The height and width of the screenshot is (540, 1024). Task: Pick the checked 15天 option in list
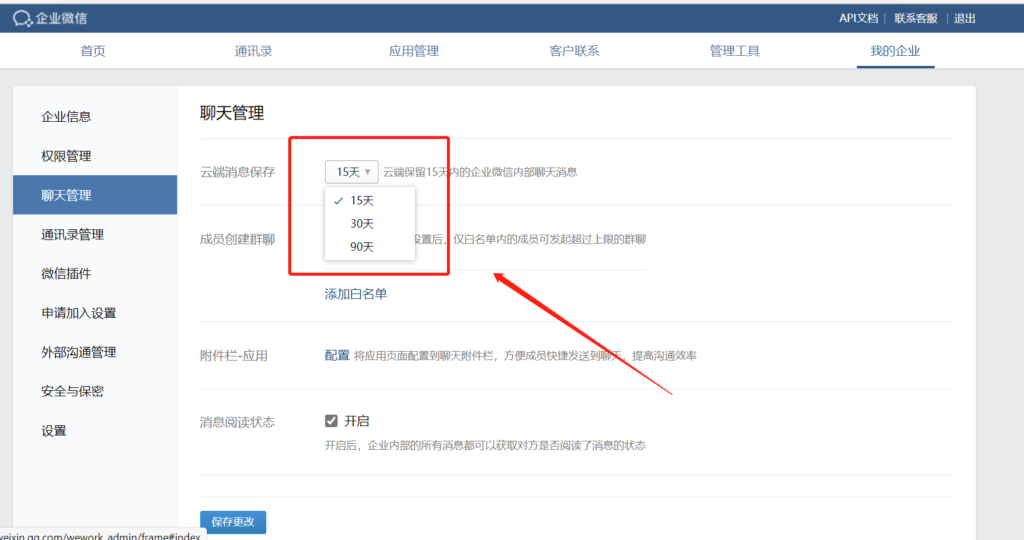362,201
